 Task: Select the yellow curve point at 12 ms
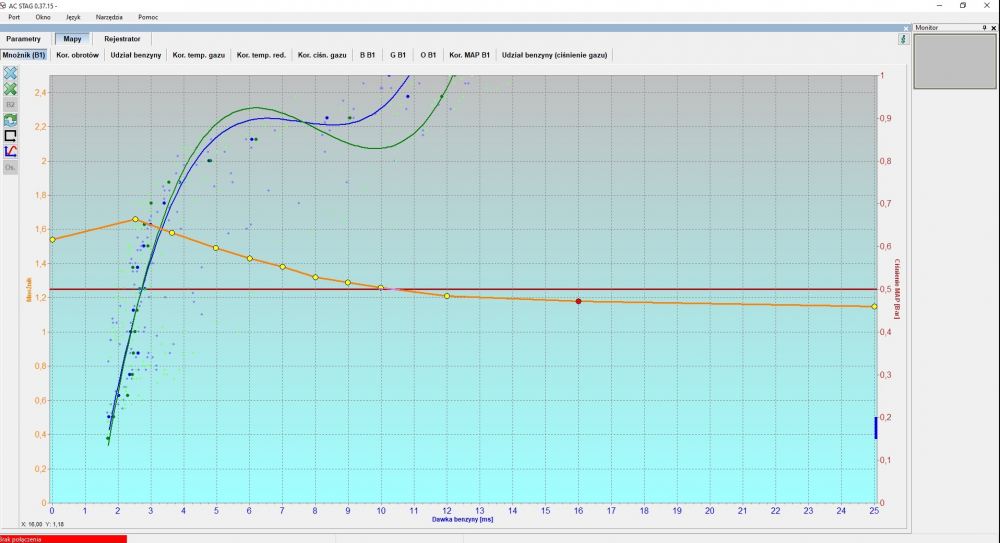[x=446, y=296]
